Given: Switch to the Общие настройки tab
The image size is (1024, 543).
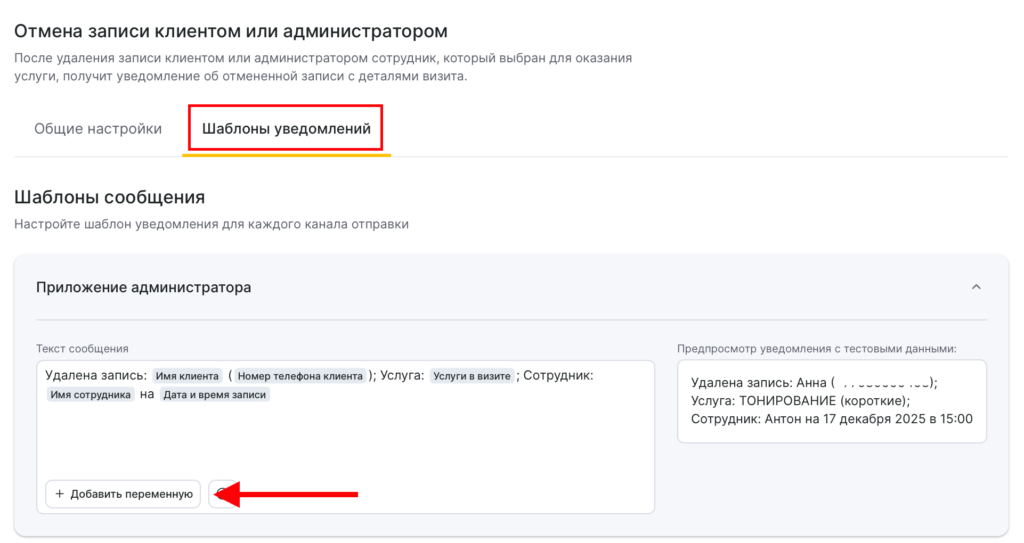Looking at the screenshot, I should point(98,129).
